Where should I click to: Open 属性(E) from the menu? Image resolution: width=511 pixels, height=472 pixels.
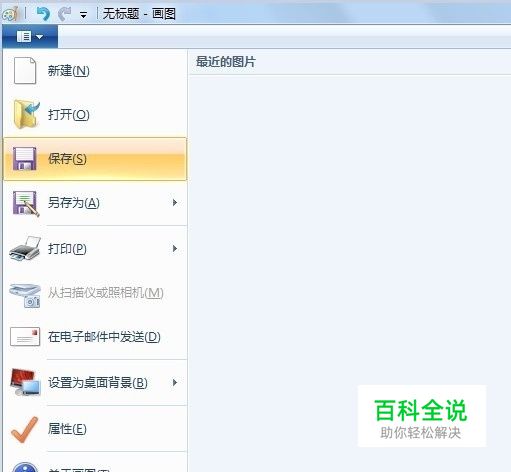tap(95, 429)
